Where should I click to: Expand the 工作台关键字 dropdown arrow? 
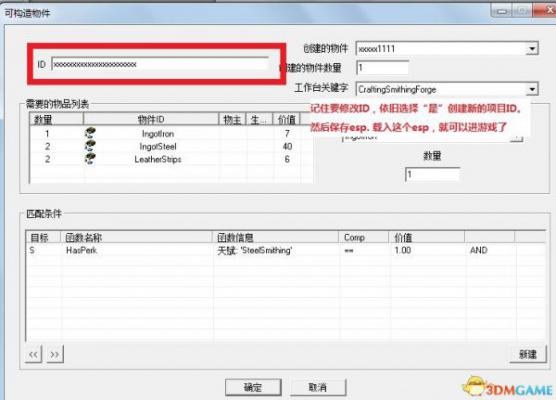pyautogui.click(x=532, y=89)
